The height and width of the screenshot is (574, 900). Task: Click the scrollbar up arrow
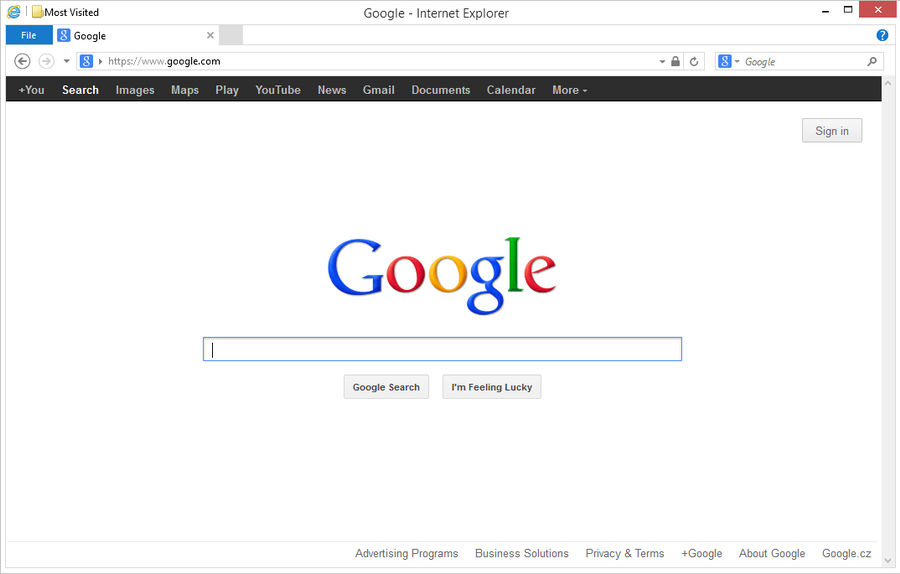click(x=888, y=83)
